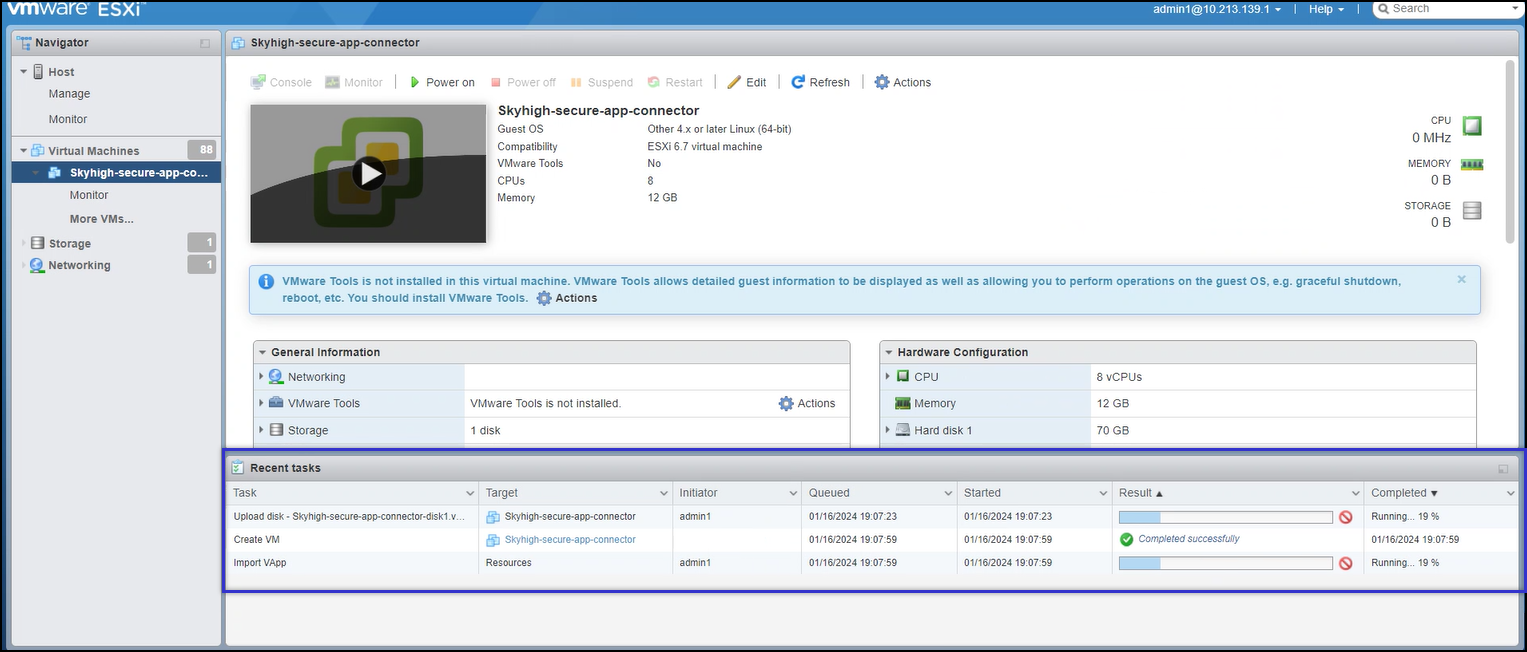Collapse the Navigator panel

coord(205,42)
